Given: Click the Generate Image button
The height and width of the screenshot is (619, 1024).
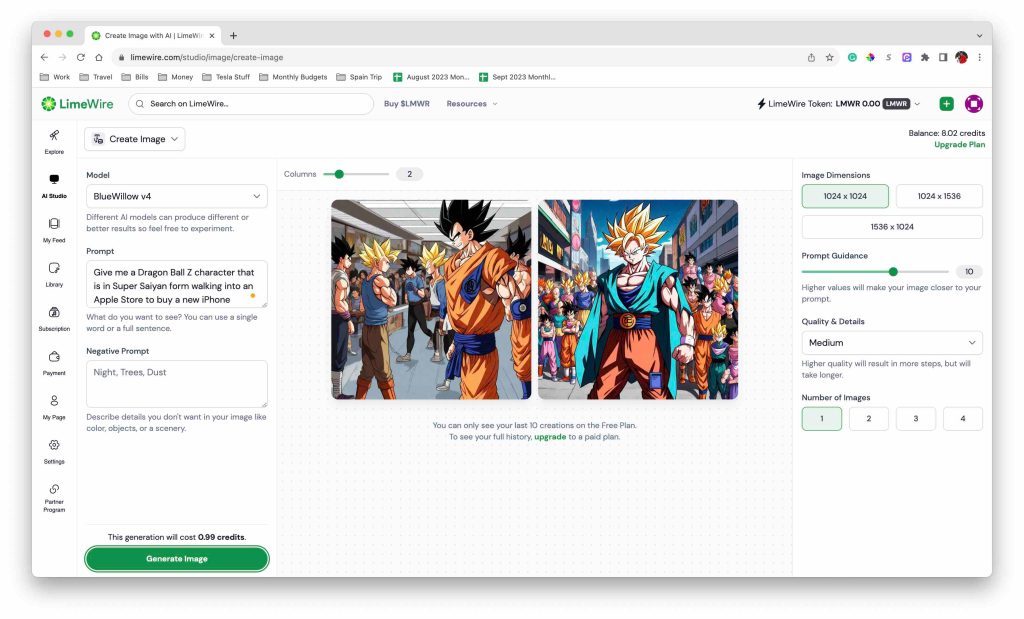Looking at the screenshot, I should [x=177, y=559].
